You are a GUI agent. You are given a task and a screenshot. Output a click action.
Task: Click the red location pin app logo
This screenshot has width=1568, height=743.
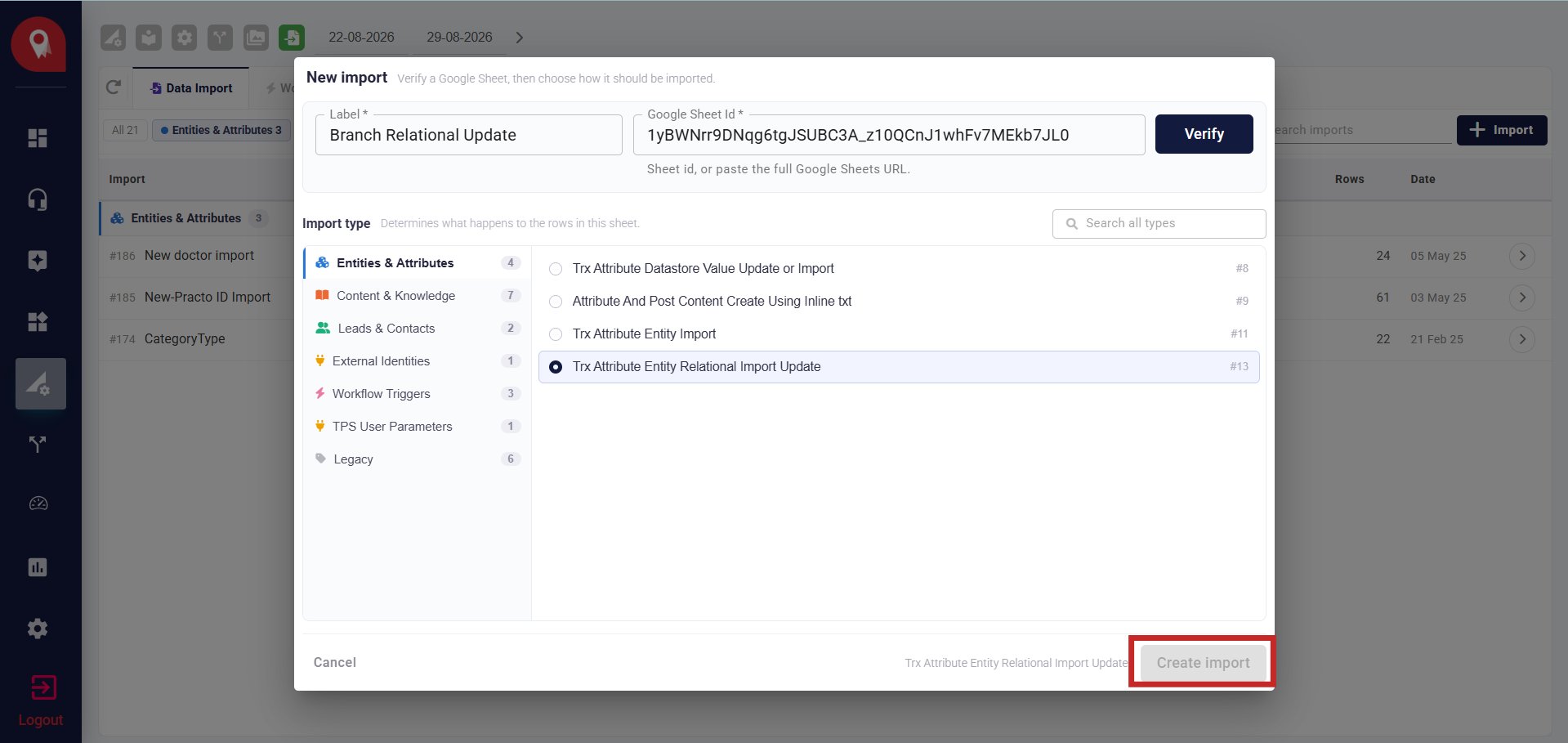[38, 44]
